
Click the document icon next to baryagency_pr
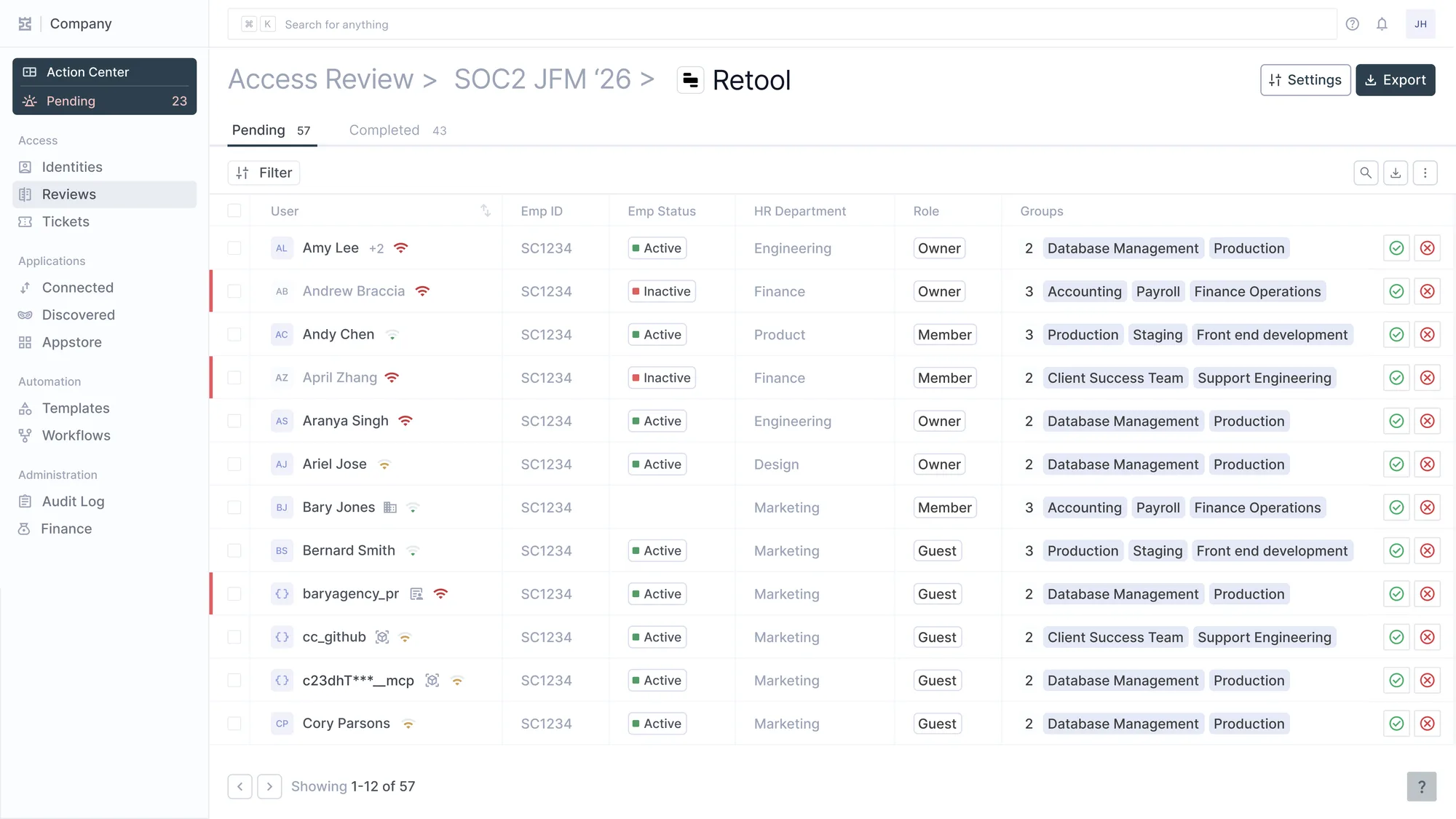(x=416, y=594)
